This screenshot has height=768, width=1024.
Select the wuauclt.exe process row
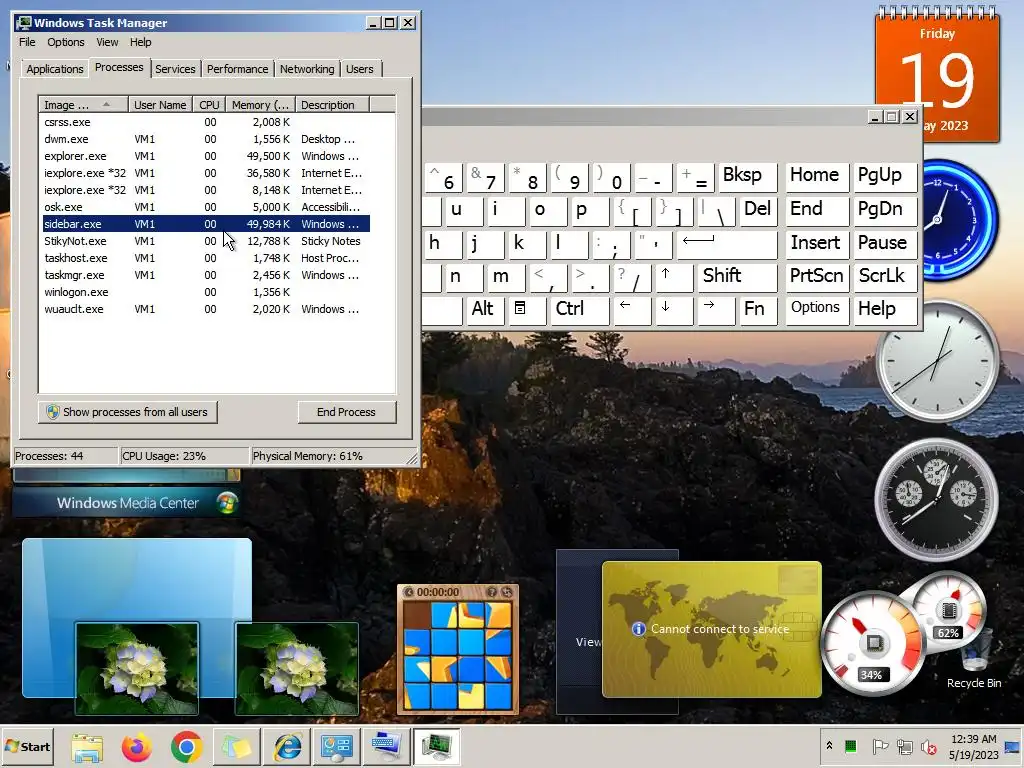[x=206, y=309]
